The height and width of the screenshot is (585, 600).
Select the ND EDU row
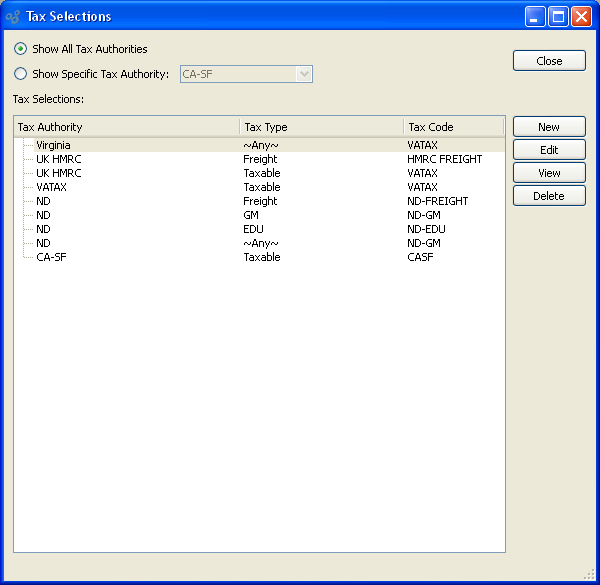tap(43, 229)
